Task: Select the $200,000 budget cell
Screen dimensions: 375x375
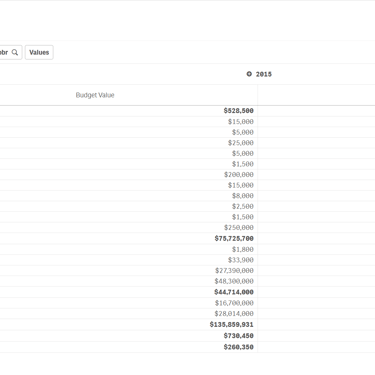Action: click(x=239, y=174)
